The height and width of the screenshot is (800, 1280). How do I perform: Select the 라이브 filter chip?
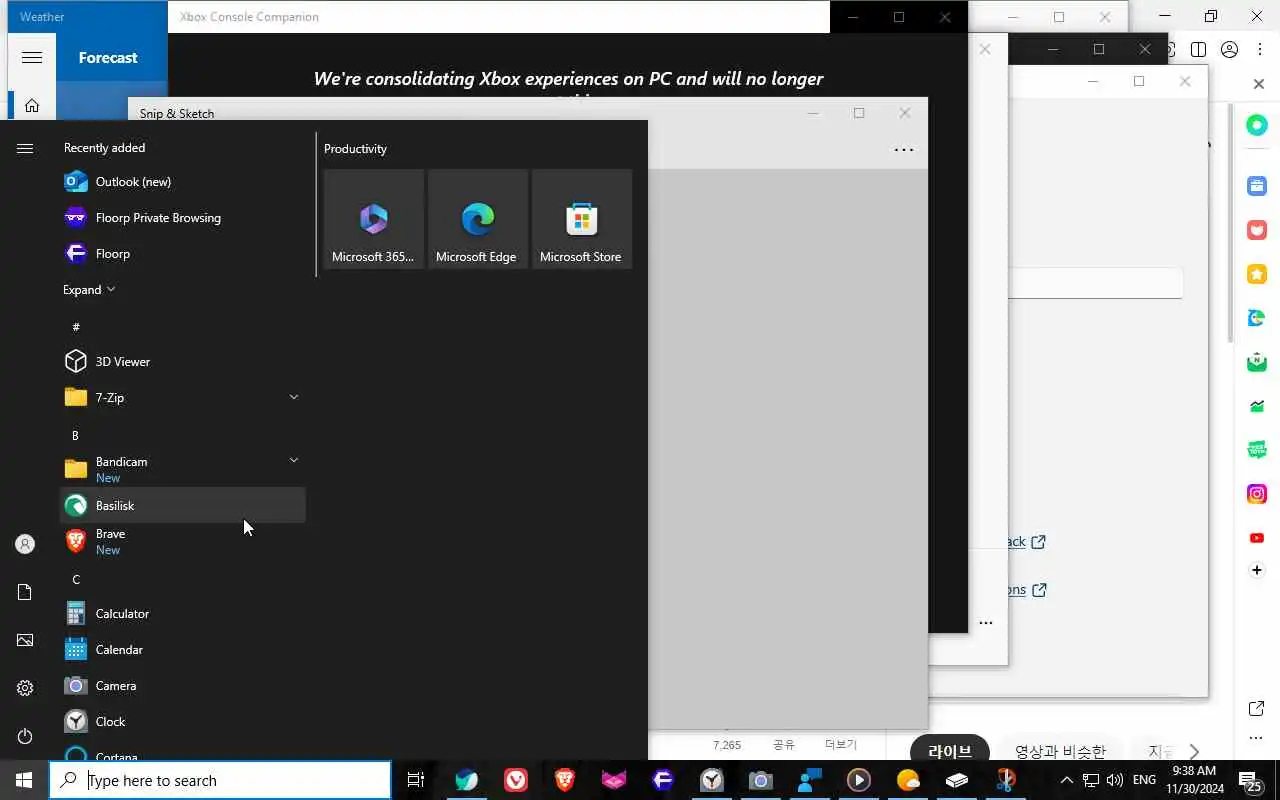(950, 751)
